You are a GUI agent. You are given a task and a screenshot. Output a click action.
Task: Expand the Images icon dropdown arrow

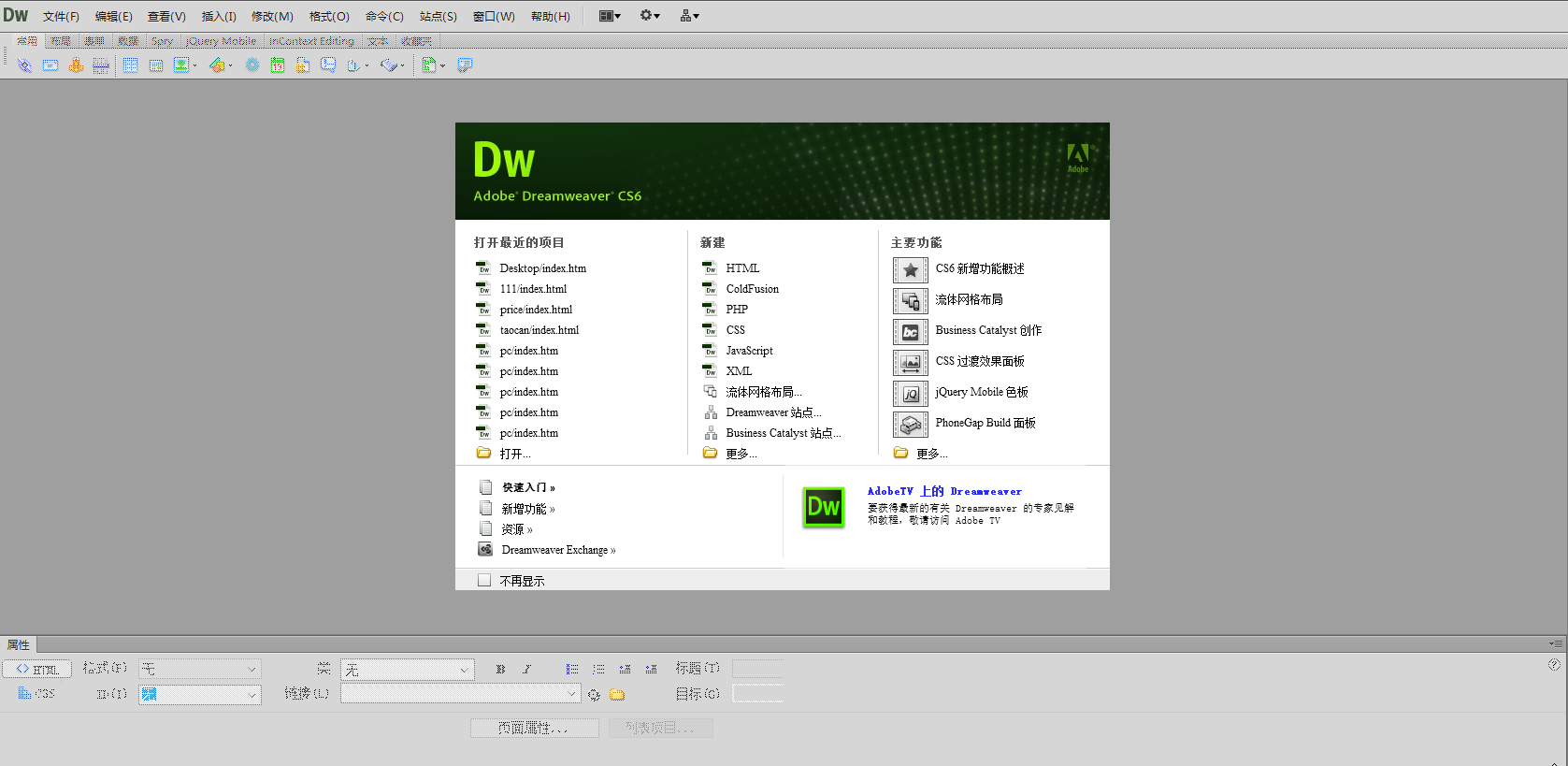(x=194, y=65)
